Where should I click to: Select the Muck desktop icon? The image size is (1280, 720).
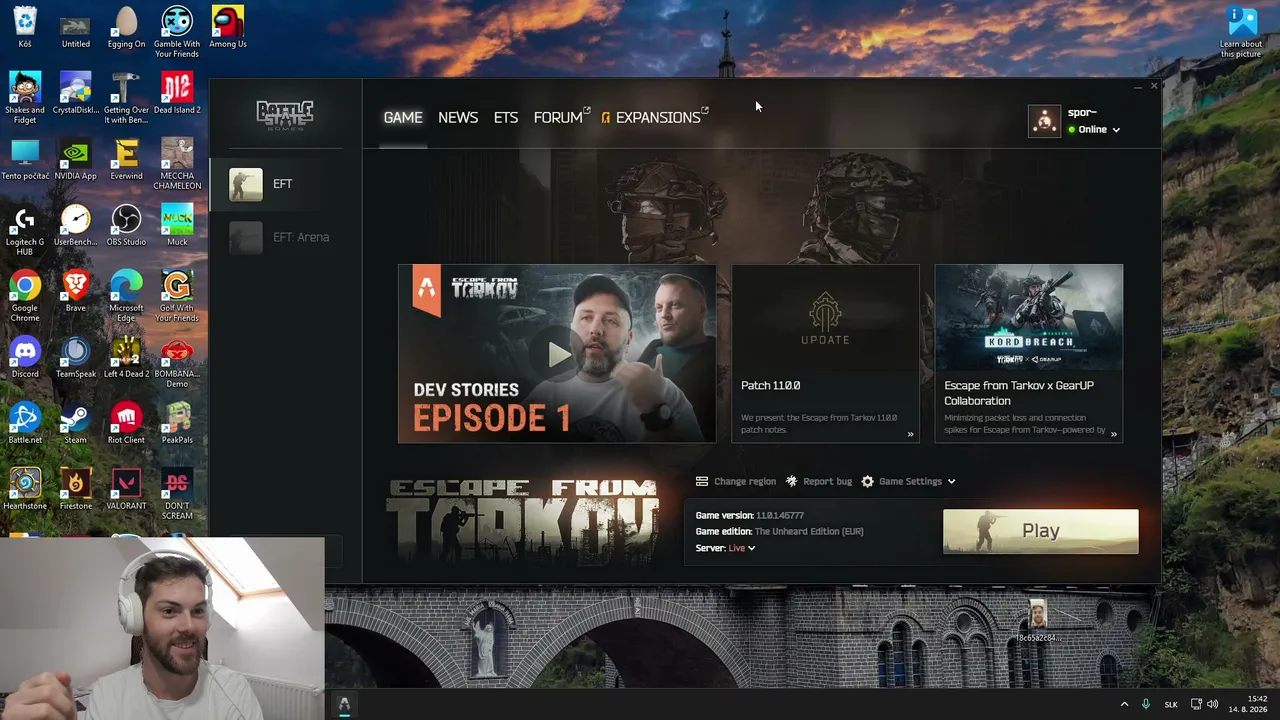click(177, 226)
